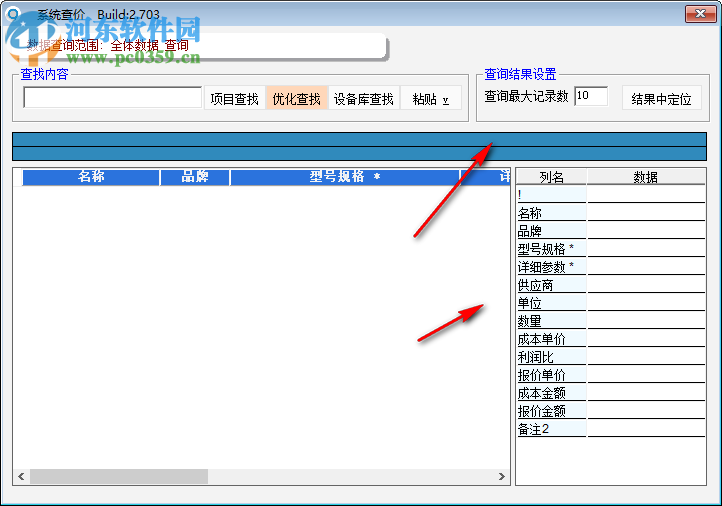Close the 系统查价 window
This screenshot has width=722, height=506.
(700, 14)
